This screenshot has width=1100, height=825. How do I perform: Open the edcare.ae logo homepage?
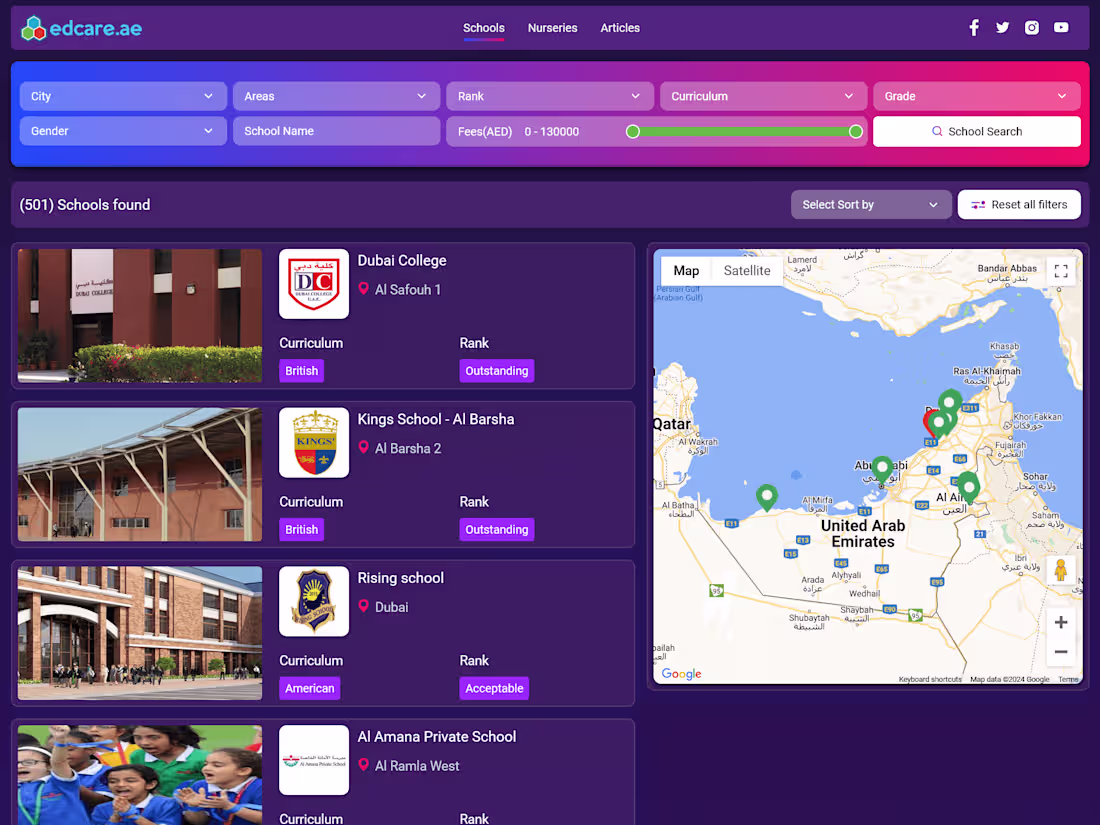coord(81,28)
